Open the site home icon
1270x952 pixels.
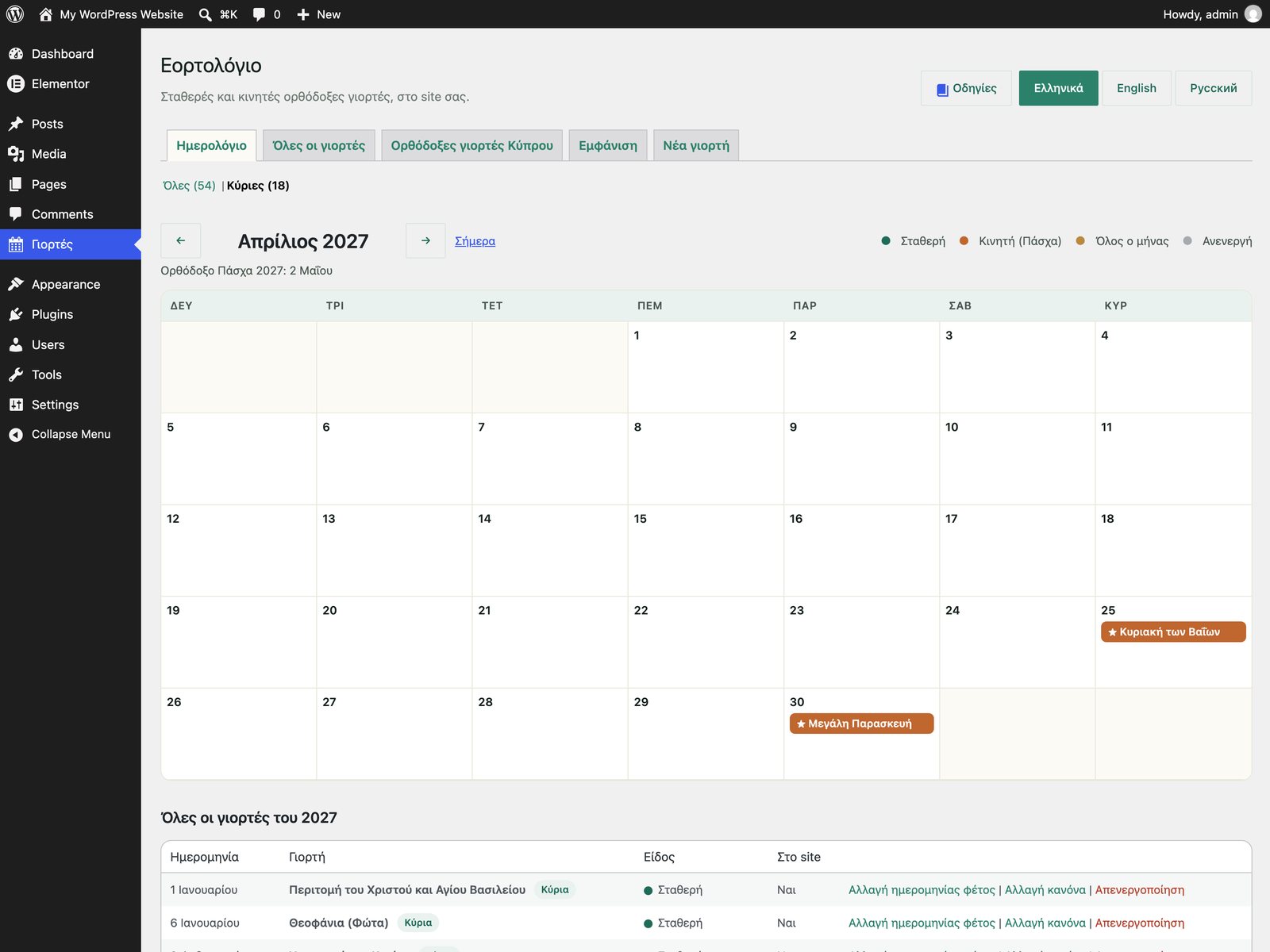(x=45, y=14)
